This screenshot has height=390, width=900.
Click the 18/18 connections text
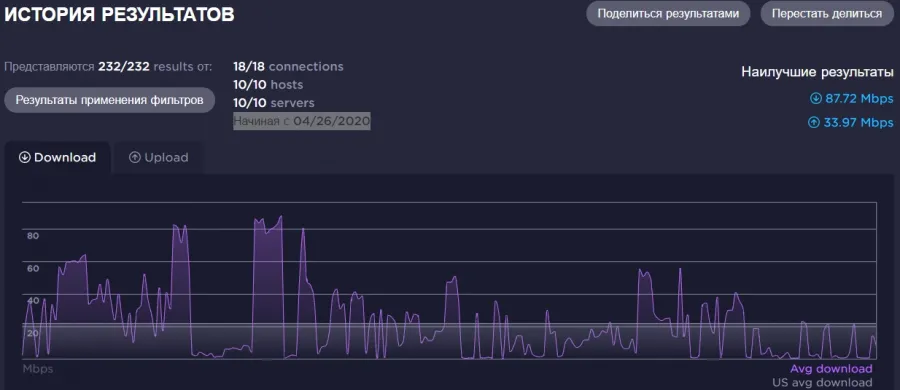(x=288, y=67)
